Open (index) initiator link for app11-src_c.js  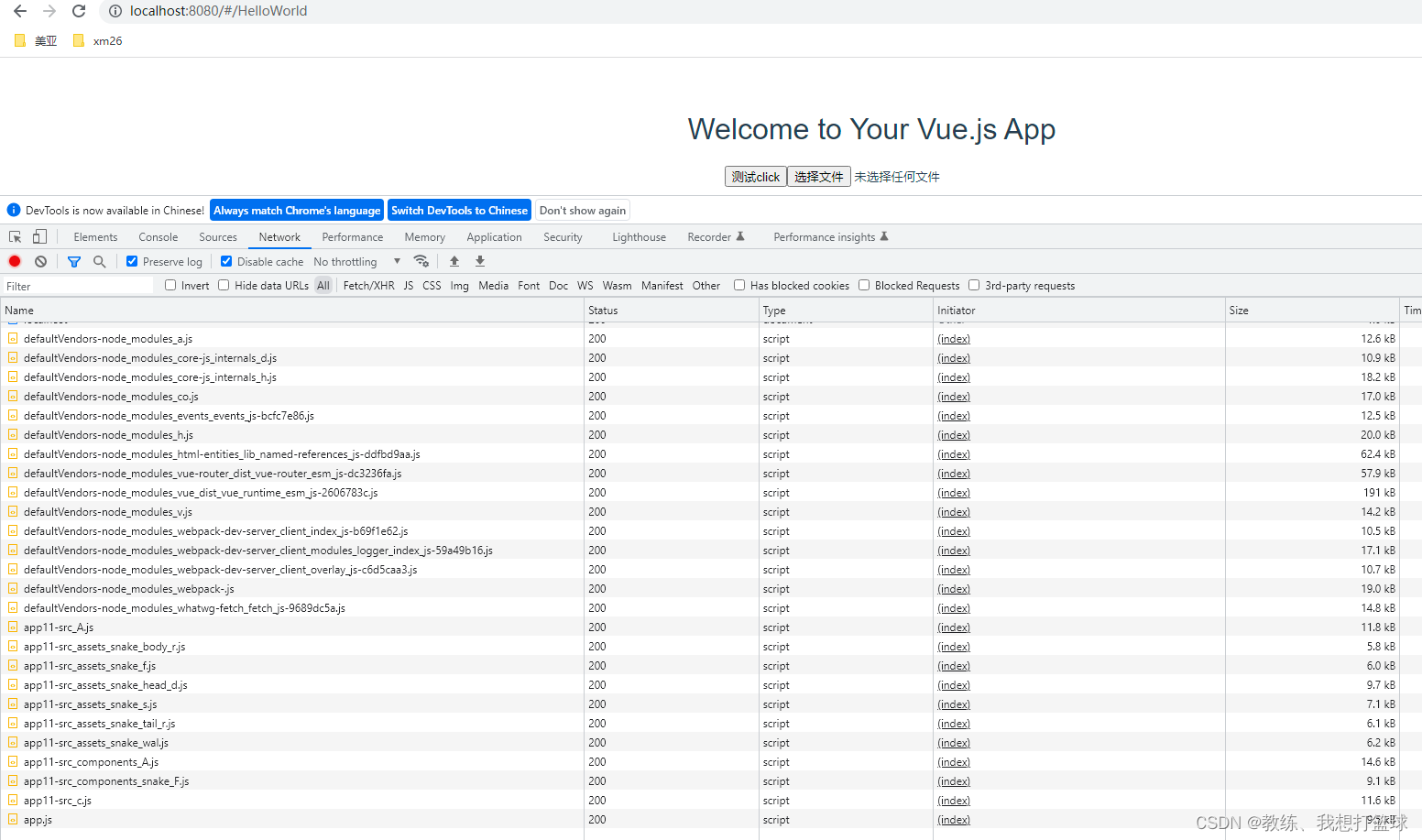954,800
